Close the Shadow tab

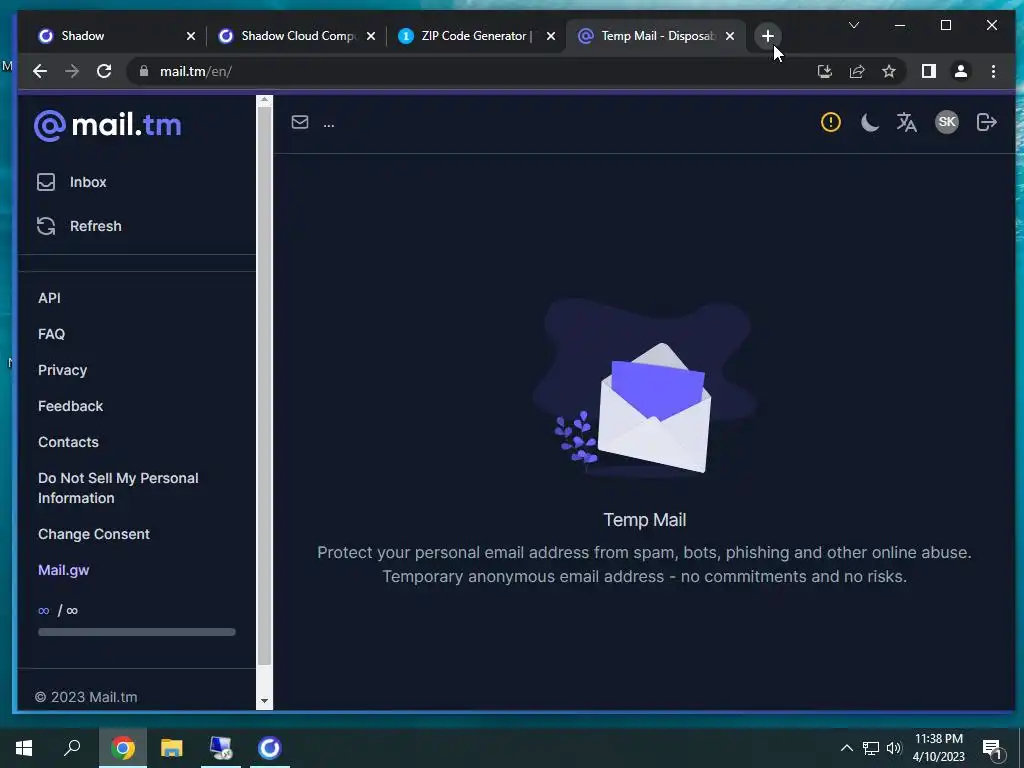pos(191,36)
